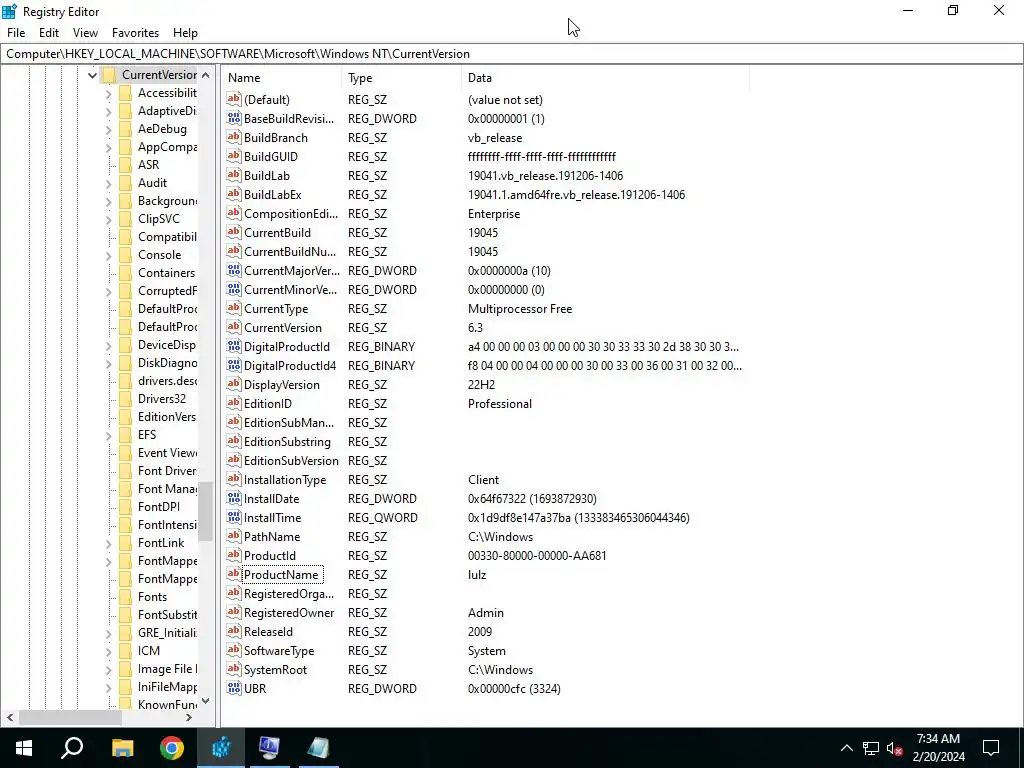The width and height of the screenshot is (1024, 768).
Task: Sort values by Type column header
Action: (402, 78)
